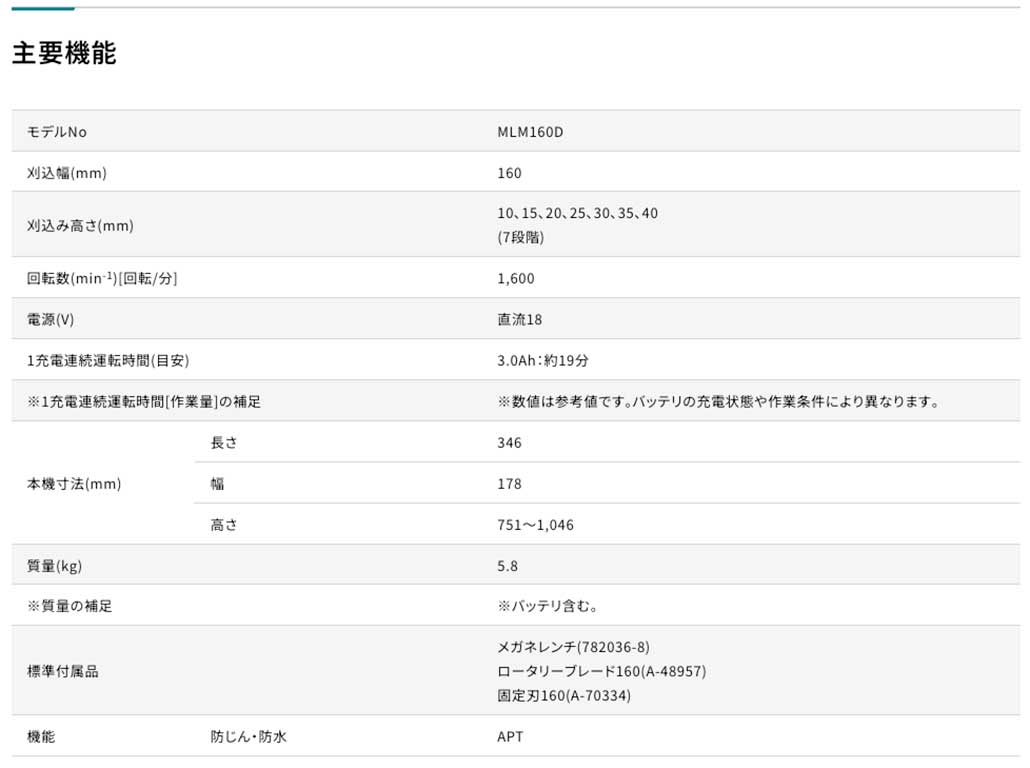The image size is (1030, 768).
Task: Click the 高さ sub-label
Action: point(224,525)
